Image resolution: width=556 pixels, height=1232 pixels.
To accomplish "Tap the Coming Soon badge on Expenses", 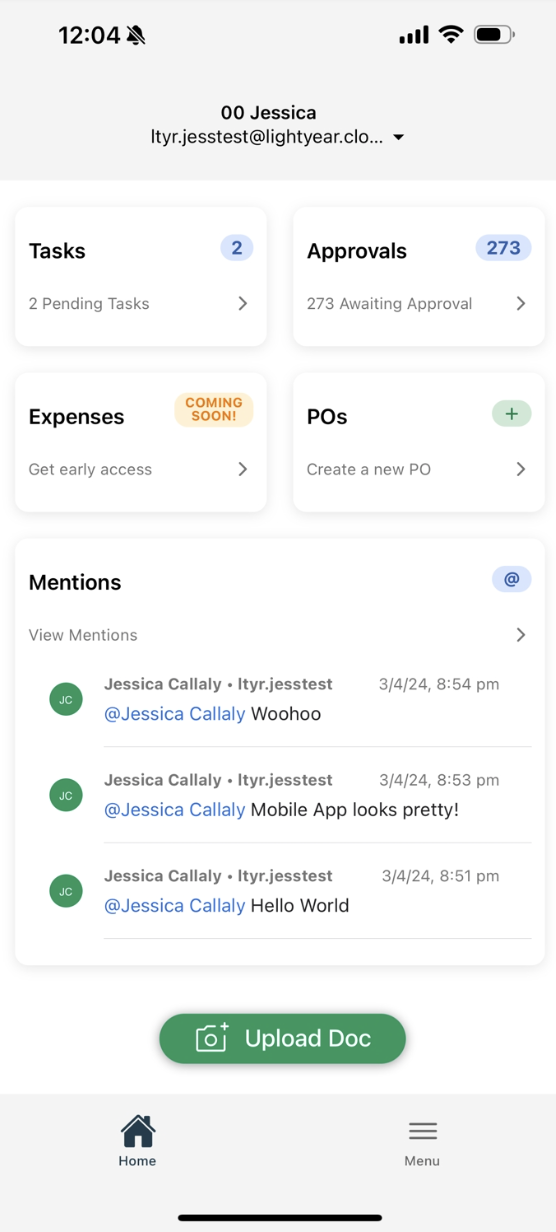I will 214,410.
